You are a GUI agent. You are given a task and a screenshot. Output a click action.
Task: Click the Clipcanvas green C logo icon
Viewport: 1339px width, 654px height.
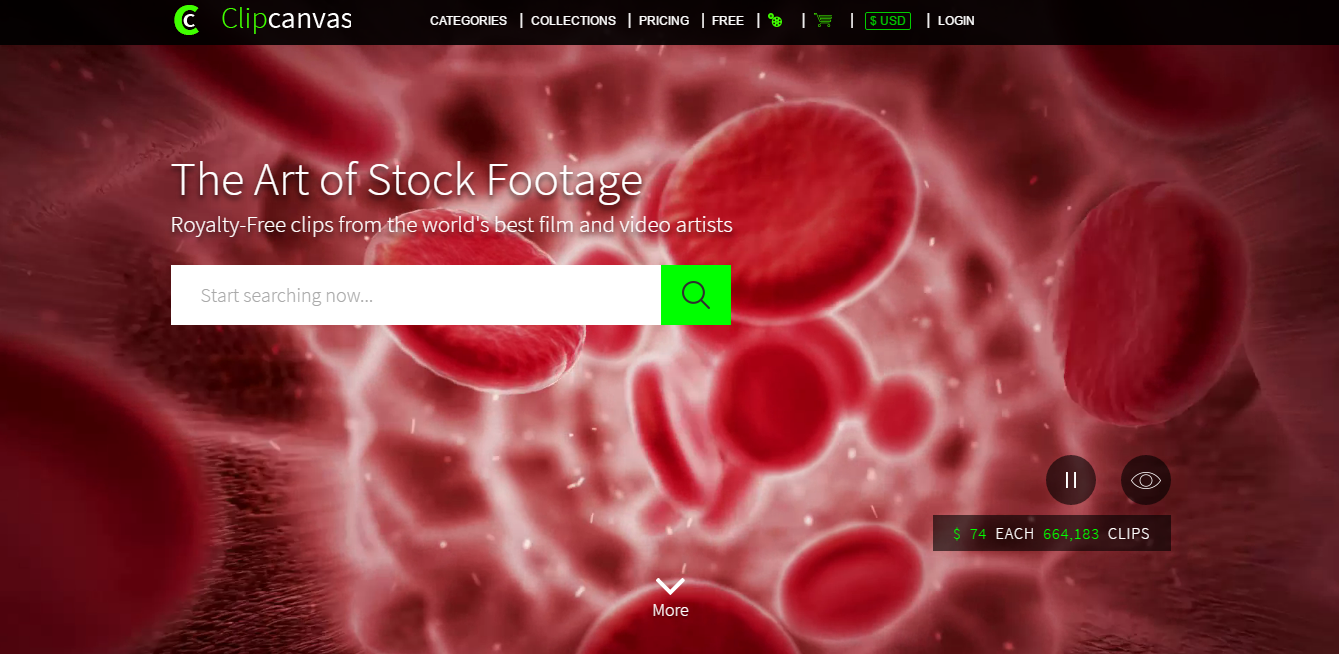click(x=187, y=20)
